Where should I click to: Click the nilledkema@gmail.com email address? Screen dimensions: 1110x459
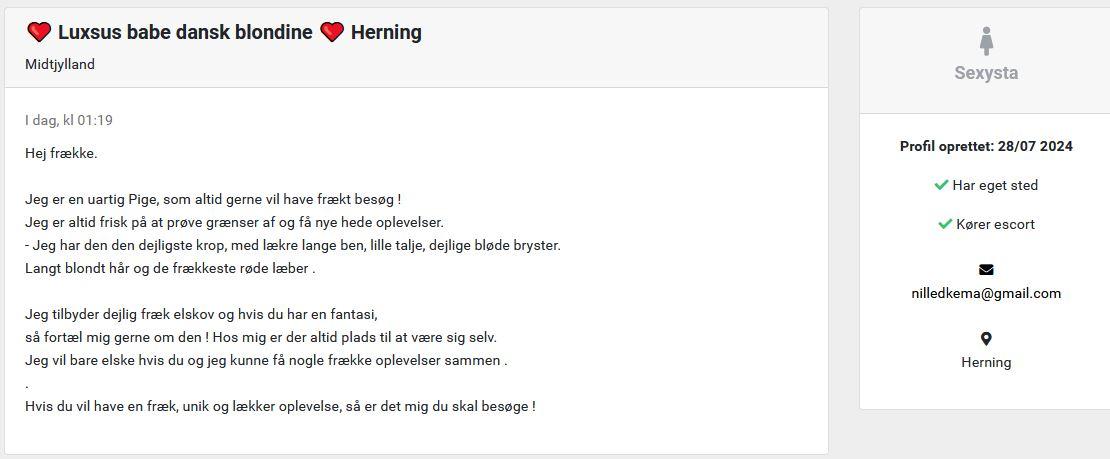986,293
